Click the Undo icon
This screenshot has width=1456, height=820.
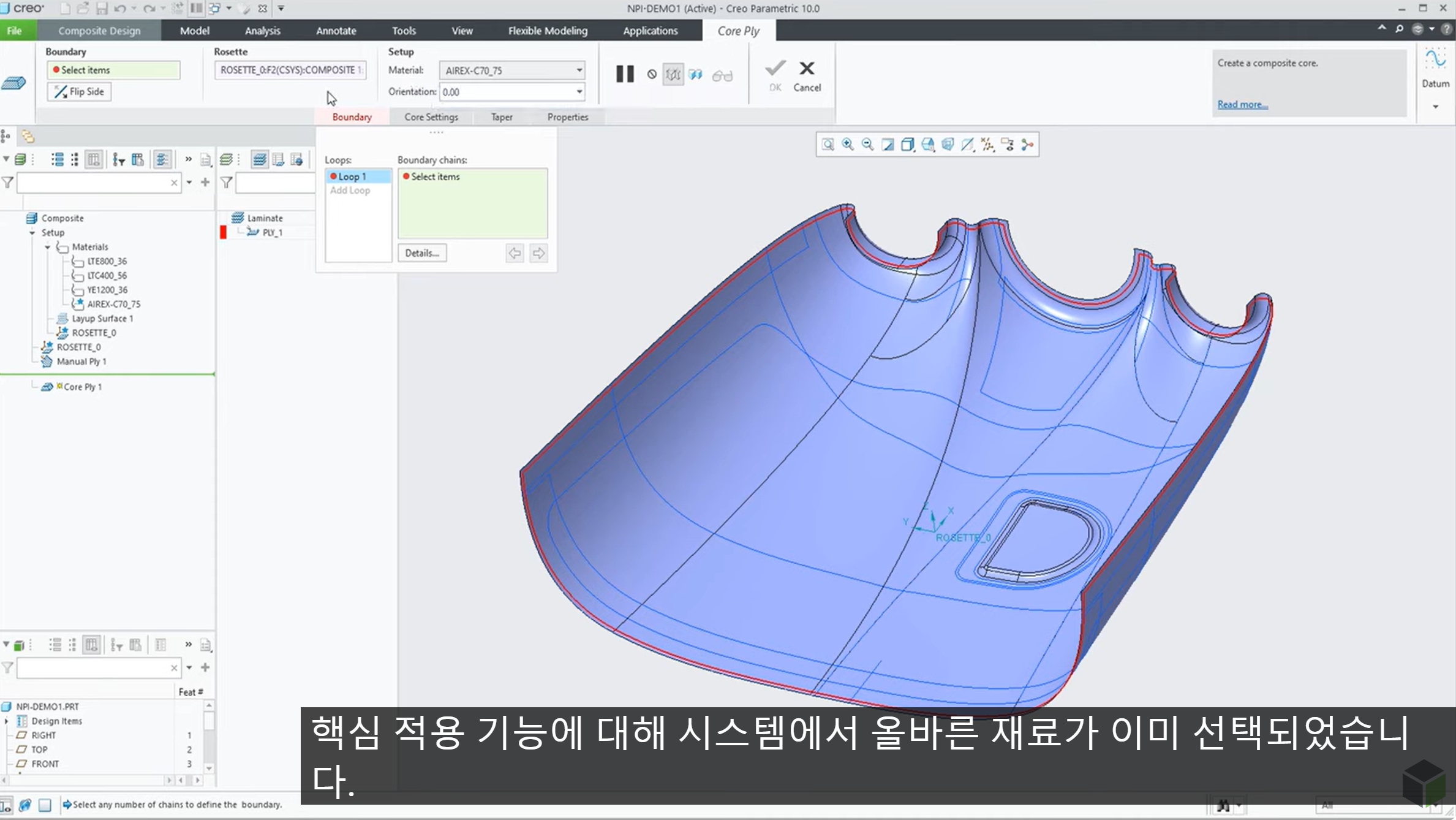(x=120, y=9)
